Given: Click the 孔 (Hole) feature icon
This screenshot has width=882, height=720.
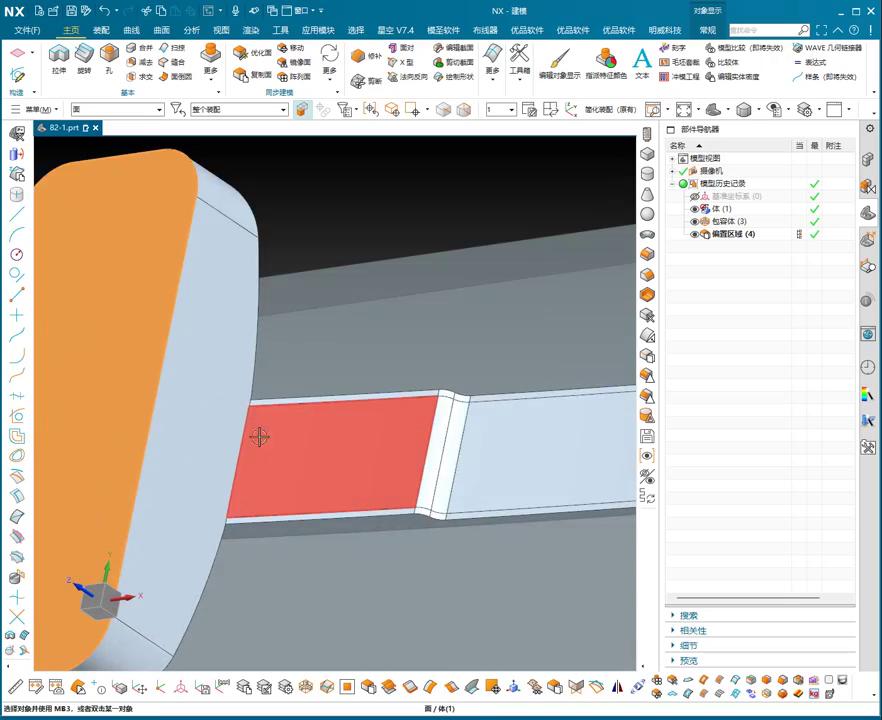Looking at the screenshot, I should click(x=109, y=54).
